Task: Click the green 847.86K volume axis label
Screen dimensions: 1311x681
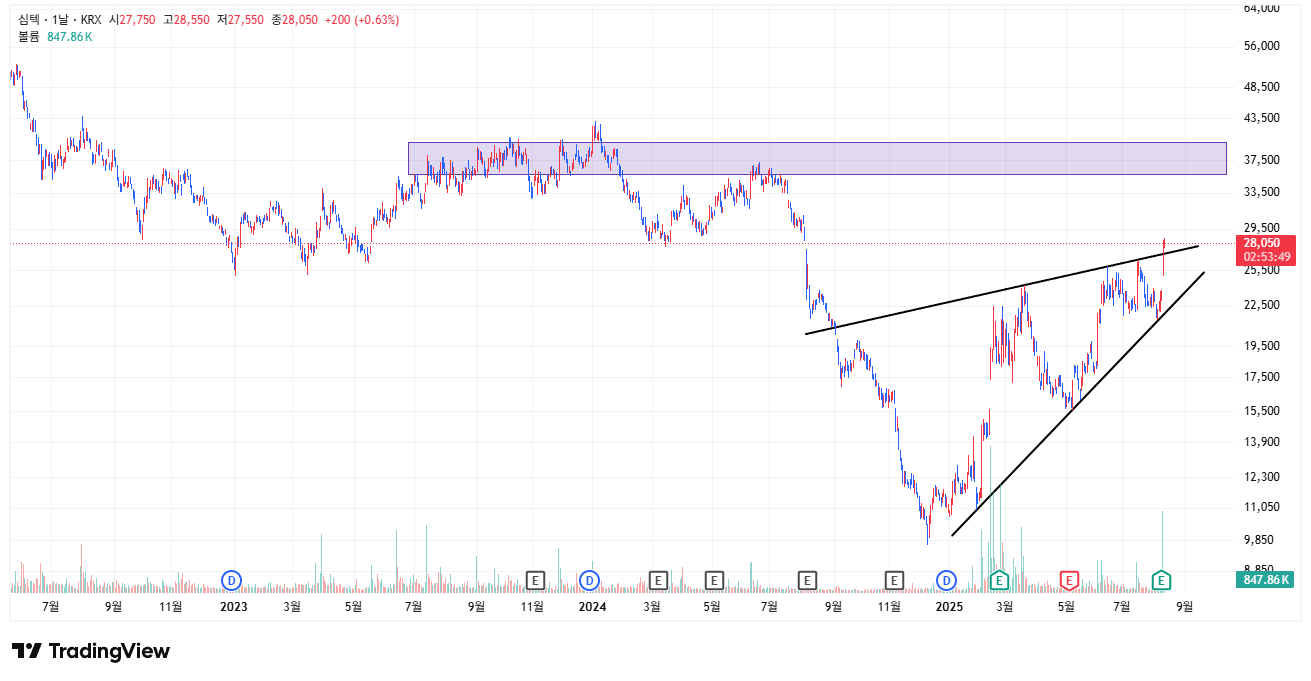Action: (1267, 579)
